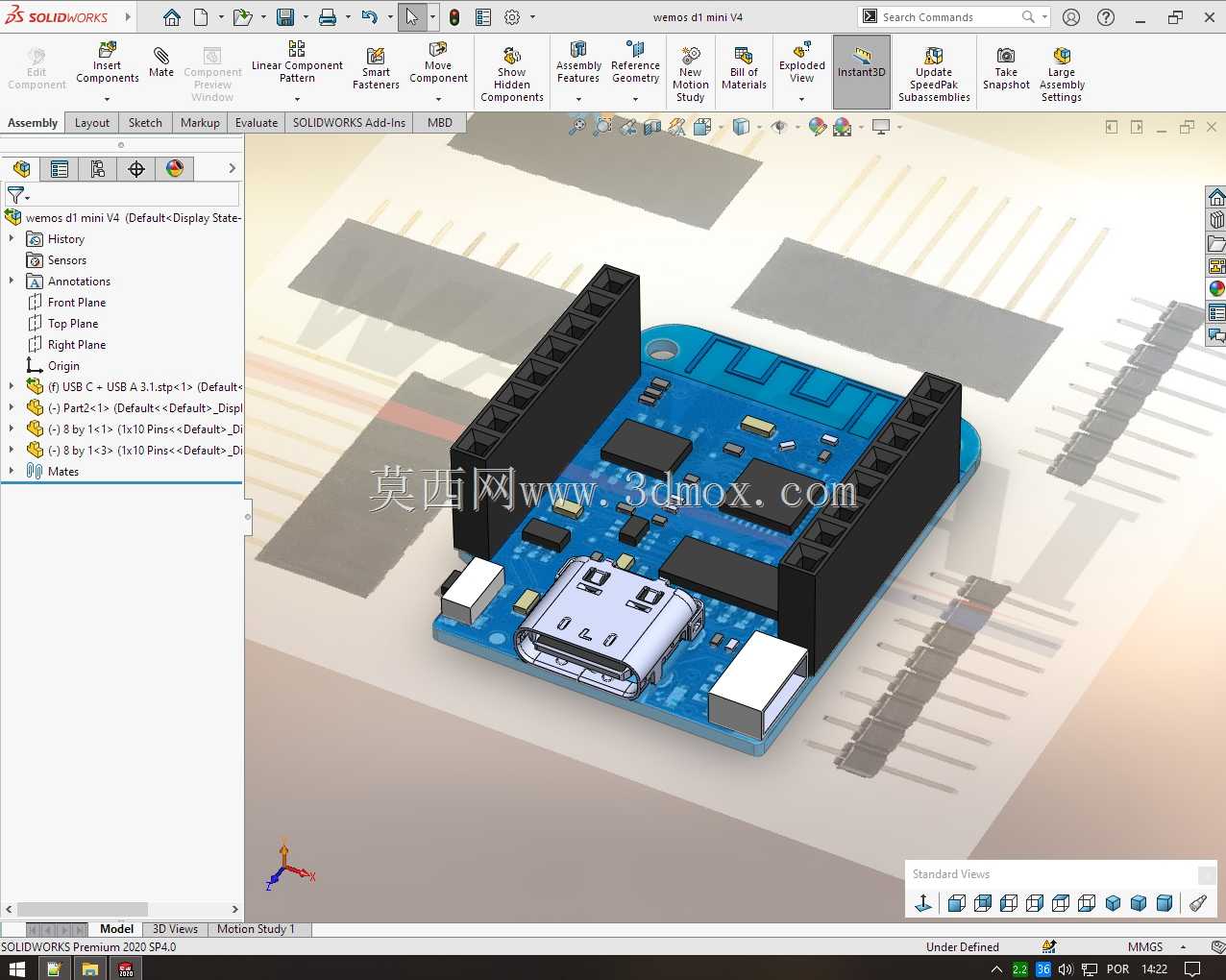Select the Move Component tool
The height and width of the screenshot is (980, 1226).
[x=438, y=61]
